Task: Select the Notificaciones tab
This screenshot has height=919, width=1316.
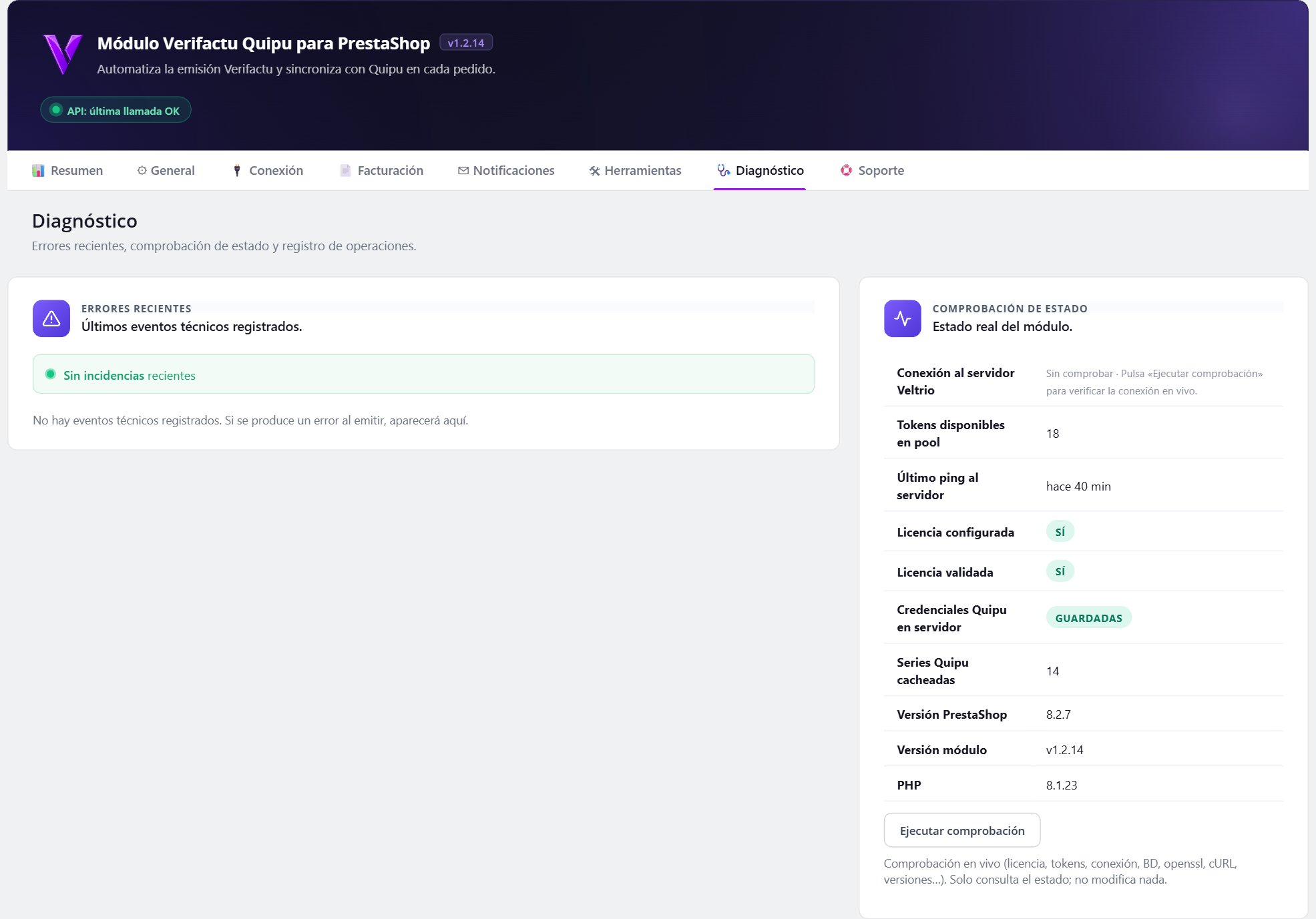Action: click(x=506, y=171)
